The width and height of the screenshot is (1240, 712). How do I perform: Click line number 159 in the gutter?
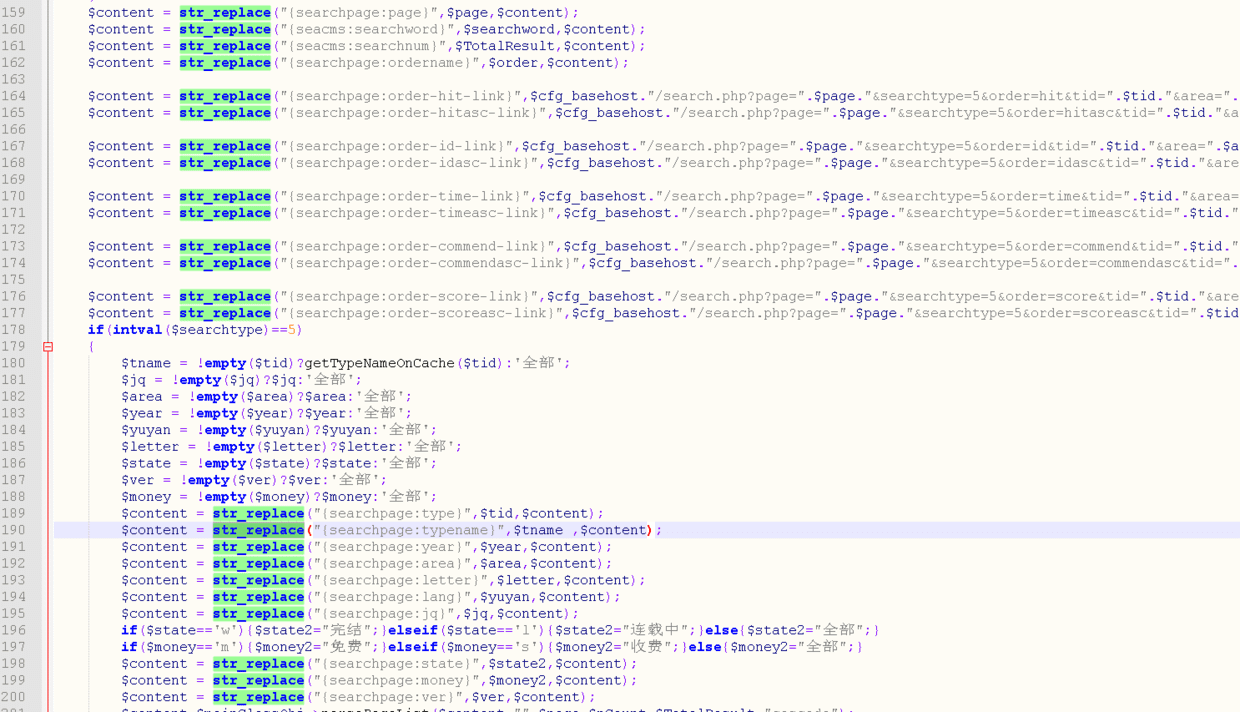pos(13,13)
